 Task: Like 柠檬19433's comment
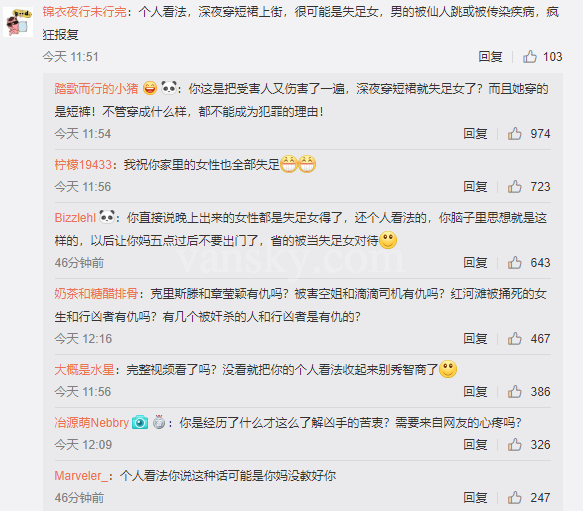(x=515, y=186)
